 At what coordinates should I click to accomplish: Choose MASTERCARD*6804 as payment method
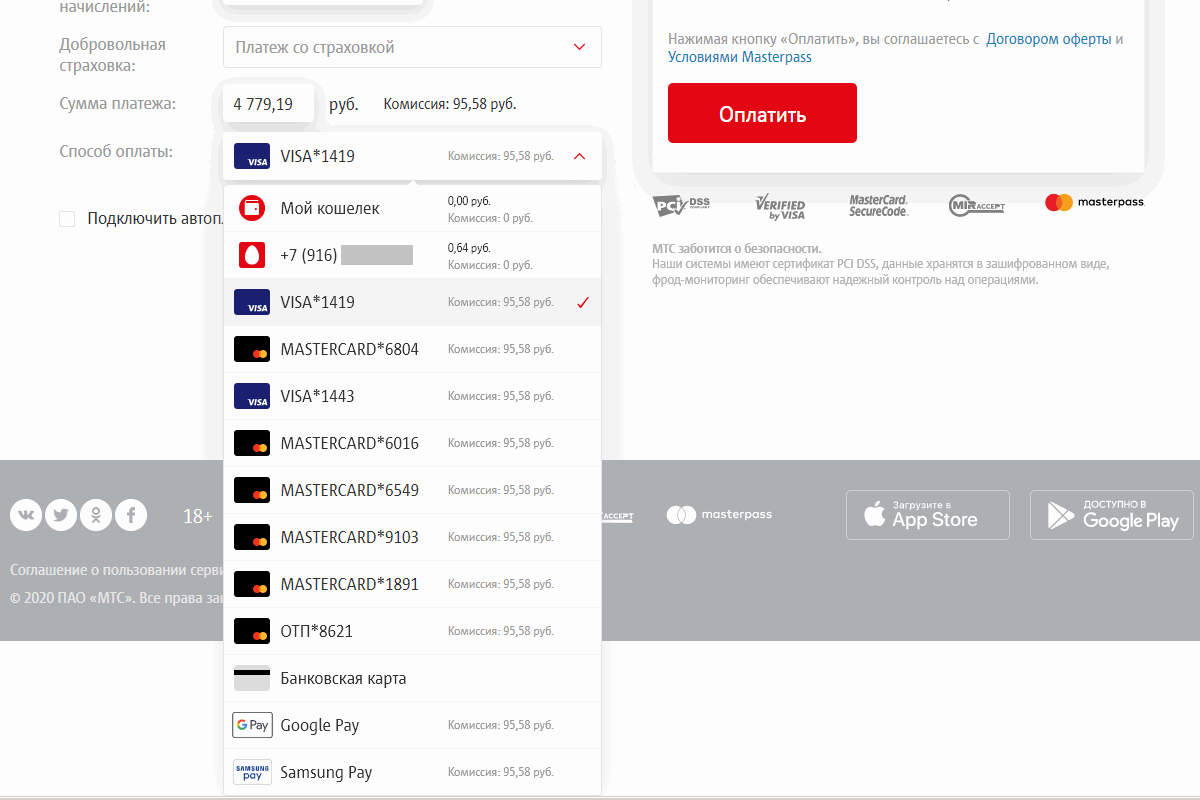(x=412, y=349)
